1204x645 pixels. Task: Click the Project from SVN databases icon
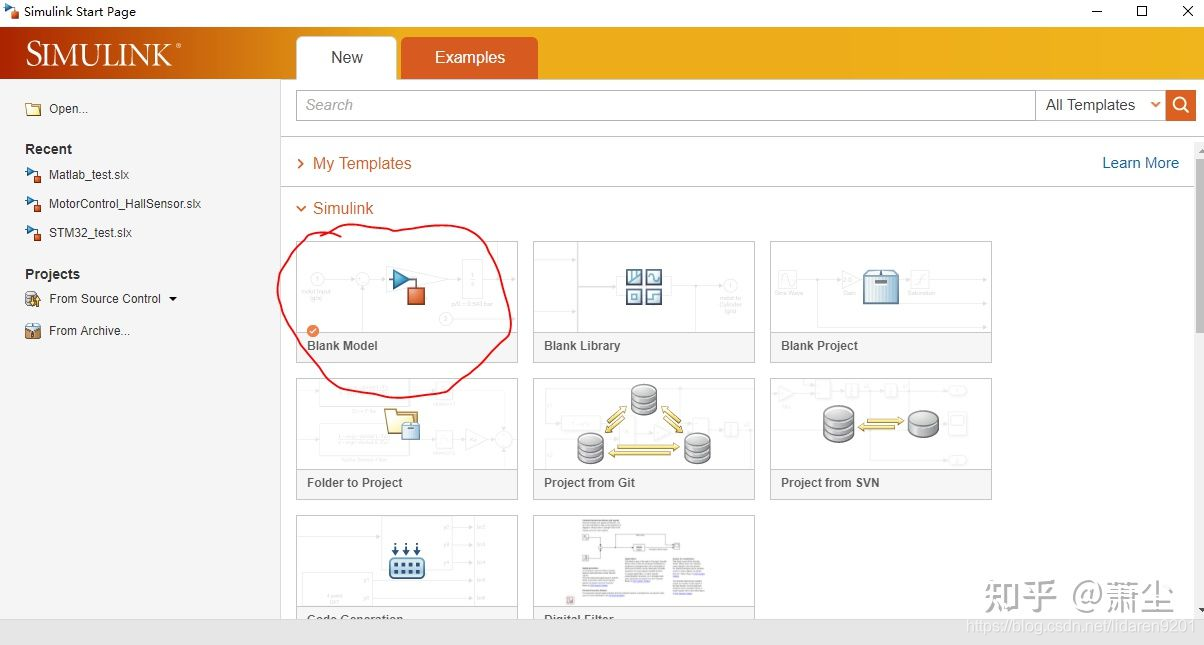881,424
